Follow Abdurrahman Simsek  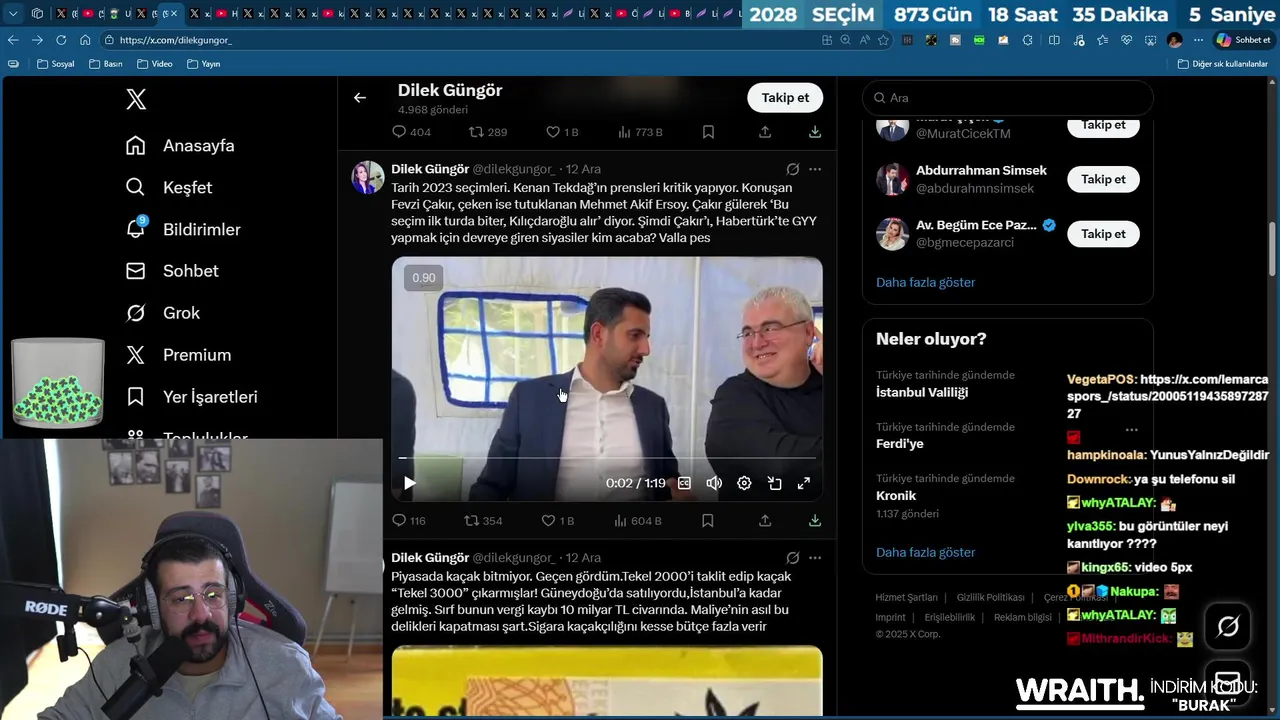pos(1103,179)
